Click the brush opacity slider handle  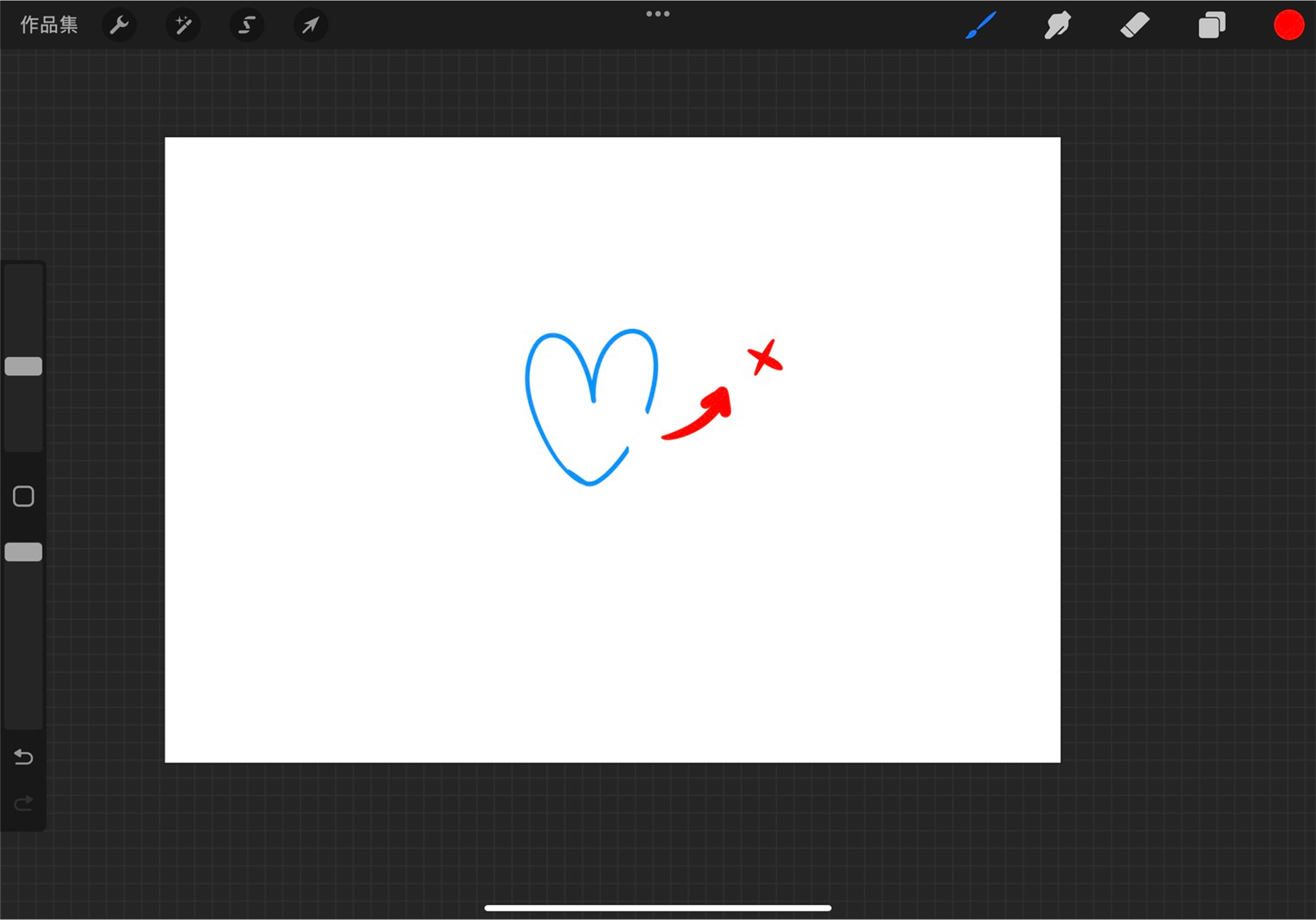coord(24,552)
